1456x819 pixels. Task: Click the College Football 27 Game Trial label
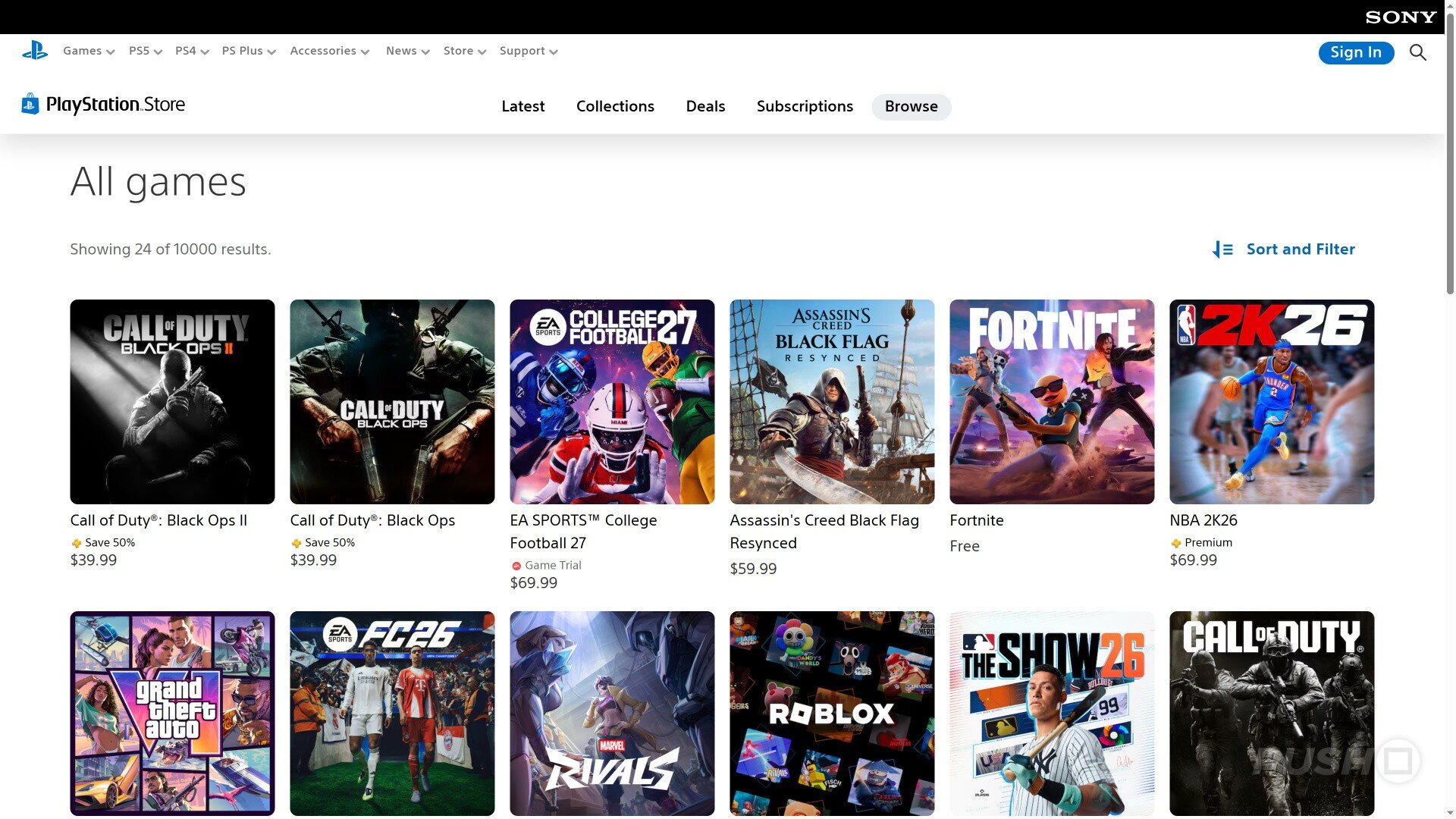(x=553, y=565)
